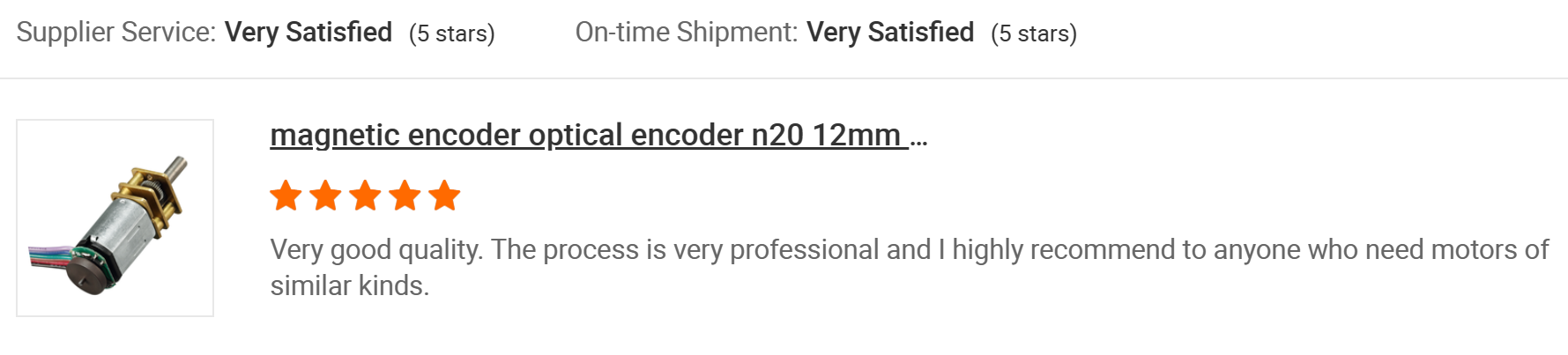Click the word '12mm' in the product title
Screen dimensions: 1568x355
(856, 135)
